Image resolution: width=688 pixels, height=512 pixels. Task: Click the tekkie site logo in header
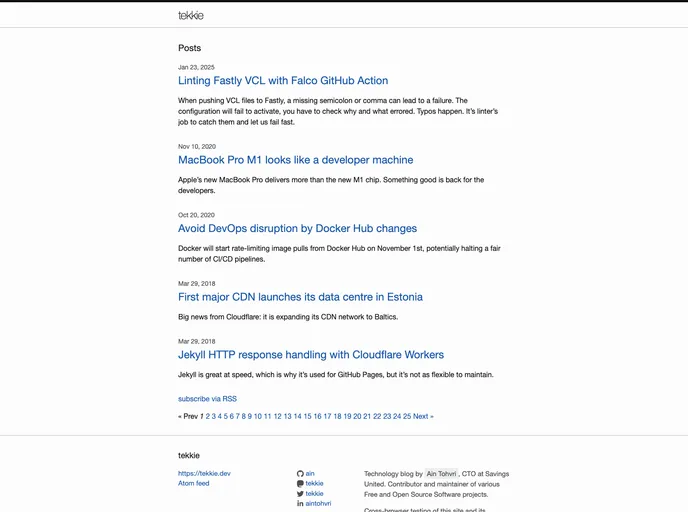(191, 15)
